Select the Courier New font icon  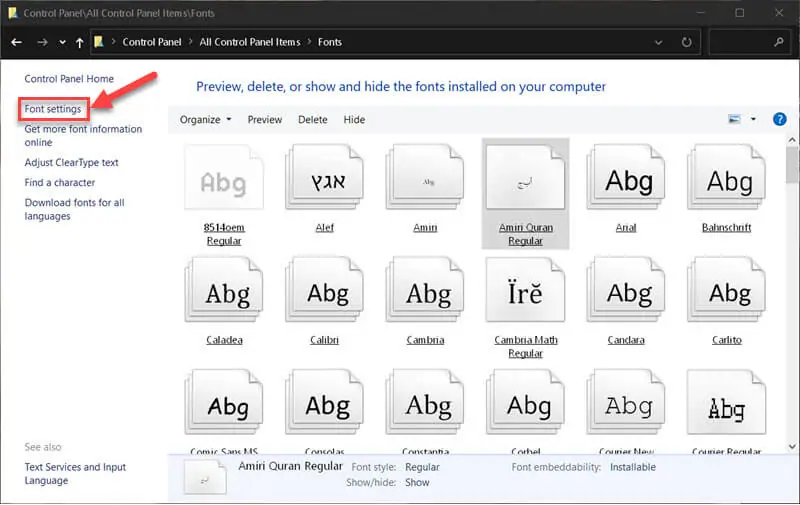click(626, 402)
